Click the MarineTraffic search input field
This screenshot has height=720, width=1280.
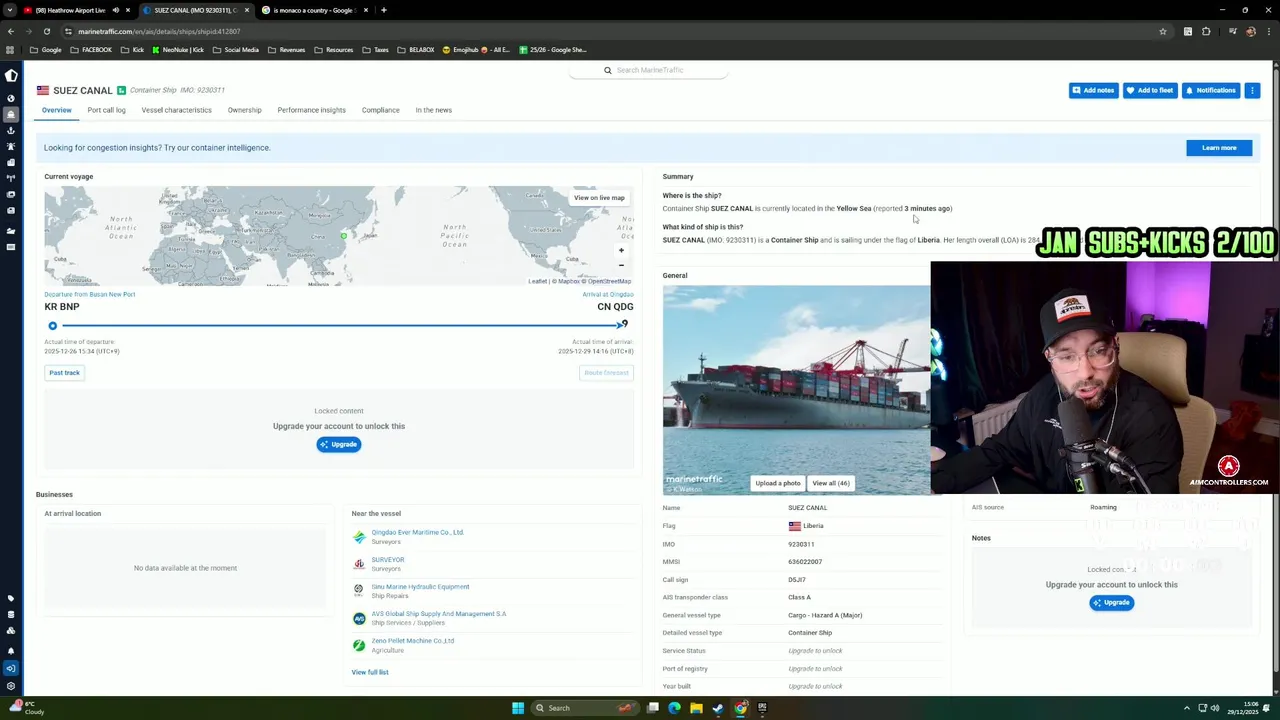pos(650,70)
